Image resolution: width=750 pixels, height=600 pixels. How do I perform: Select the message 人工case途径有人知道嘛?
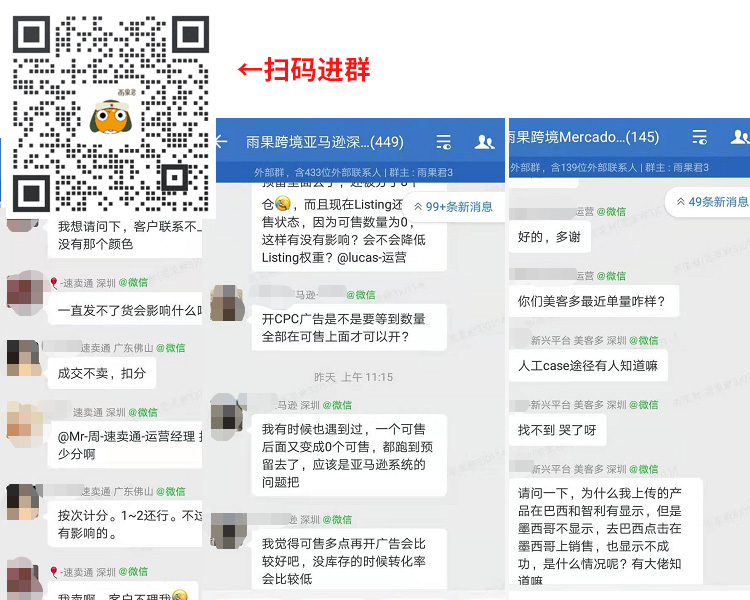(x=587, y=366)
